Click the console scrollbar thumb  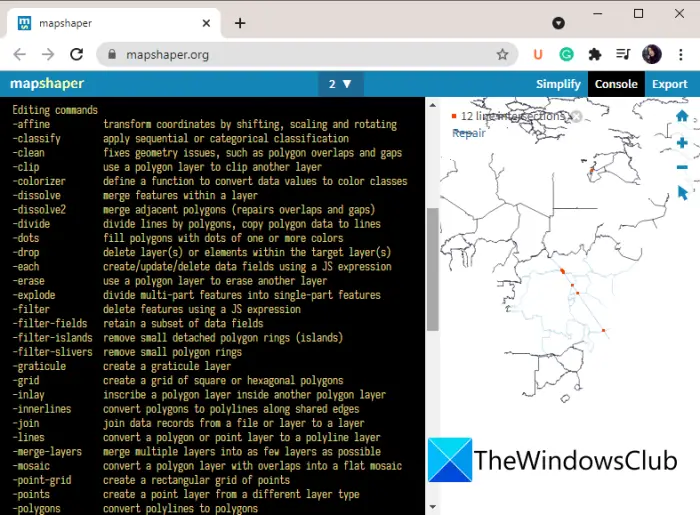[432, 269]
